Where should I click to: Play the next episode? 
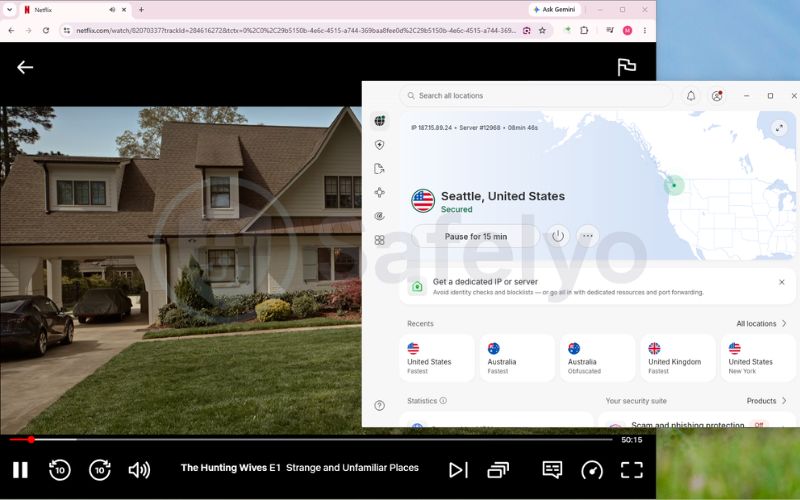(458, 469)
